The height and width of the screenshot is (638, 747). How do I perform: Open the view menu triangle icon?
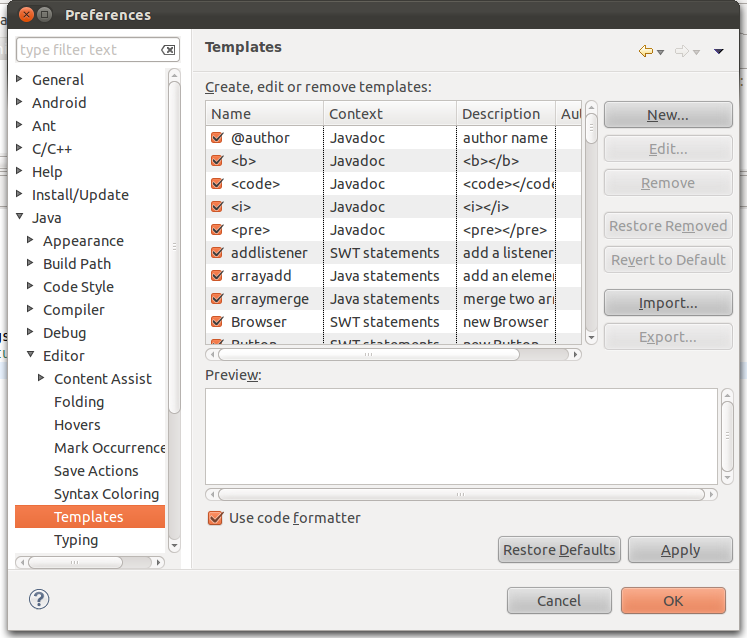point(719,52)
